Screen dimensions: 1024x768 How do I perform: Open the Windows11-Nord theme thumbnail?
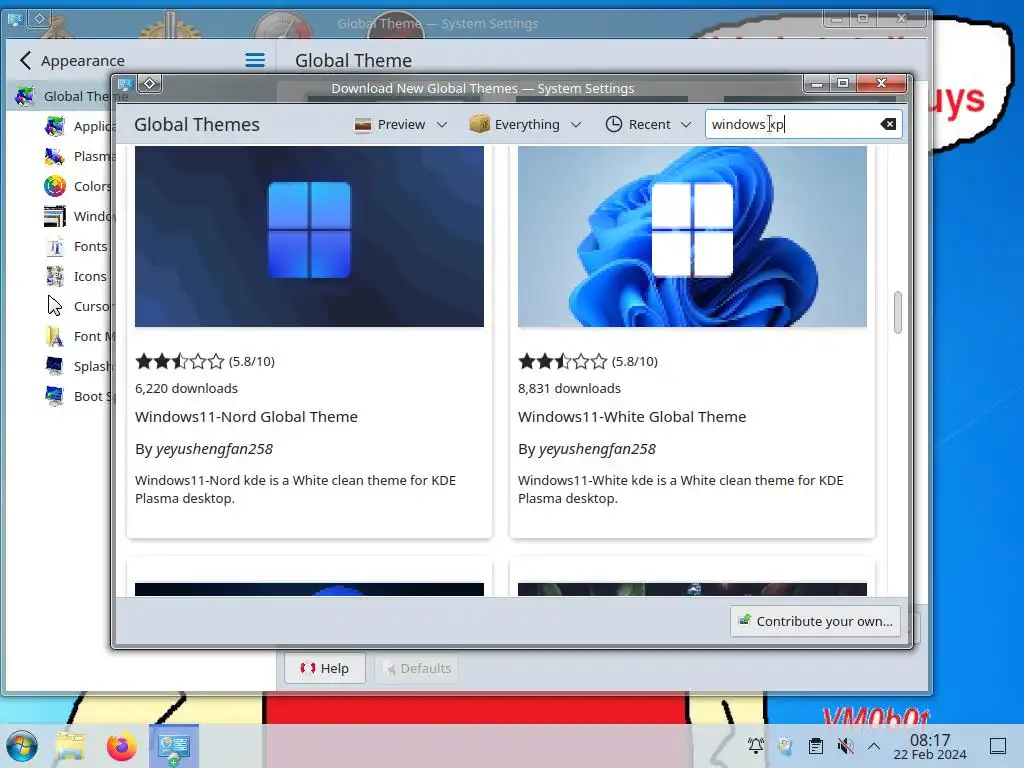[309, 236]
